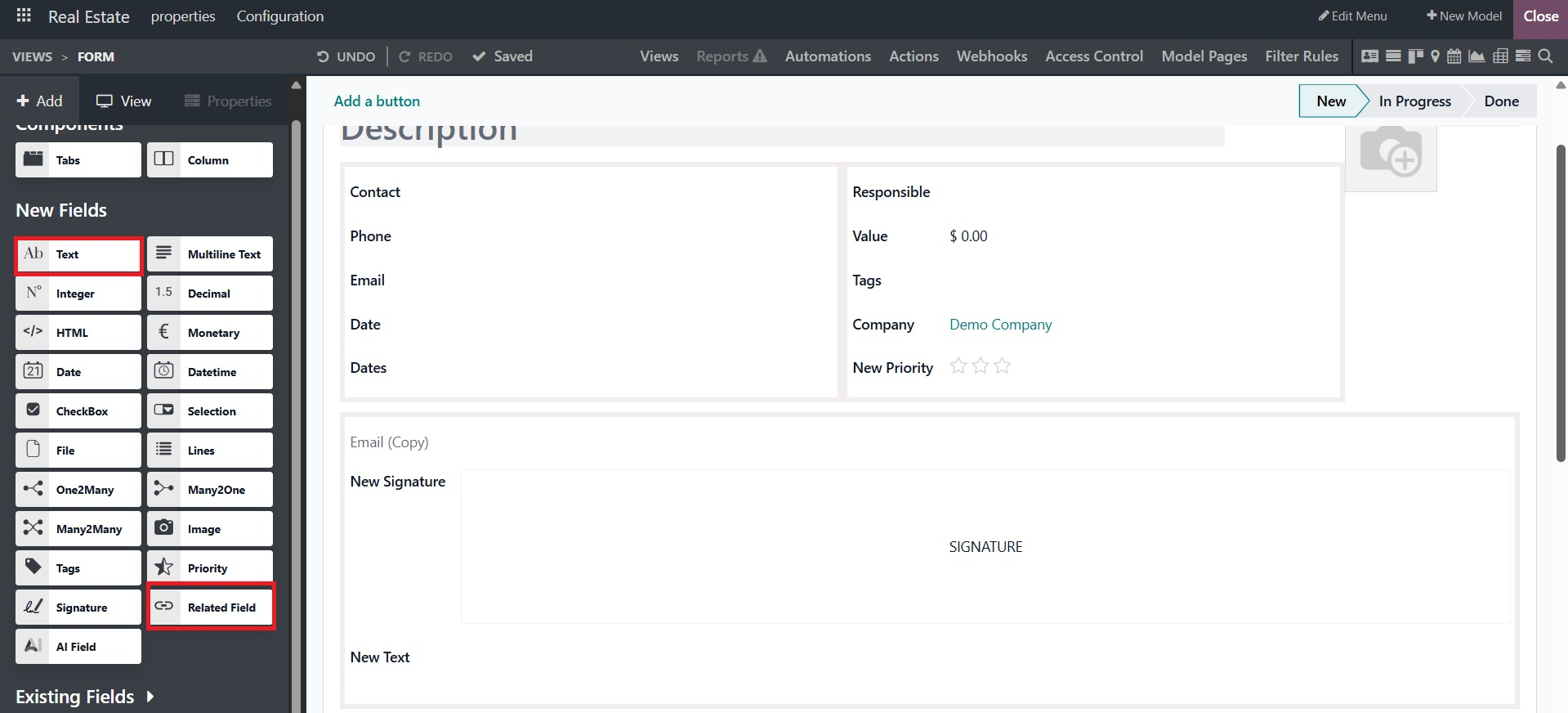The height and width of the screenshot is (713, 1568).
Task: Click the image upload camera placeholder
Action: pyautogui.click(x=1390, y=154)
